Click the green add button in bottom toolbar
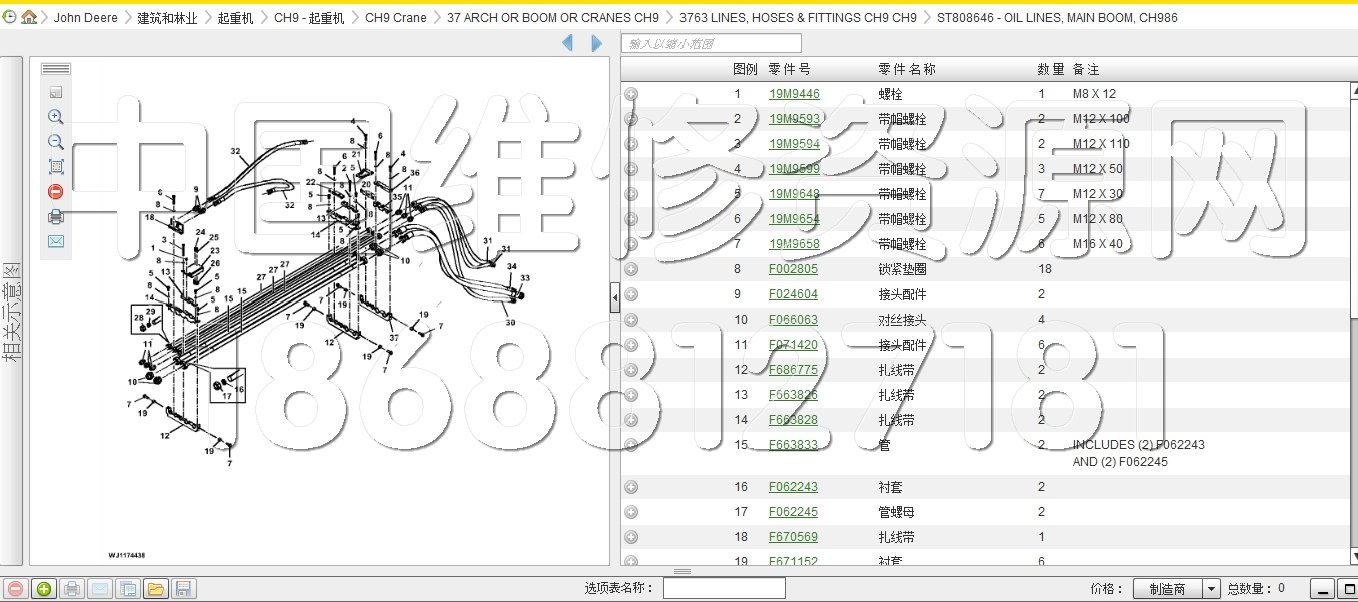The height and width of the screenshot is (602, 1358). 44,589
